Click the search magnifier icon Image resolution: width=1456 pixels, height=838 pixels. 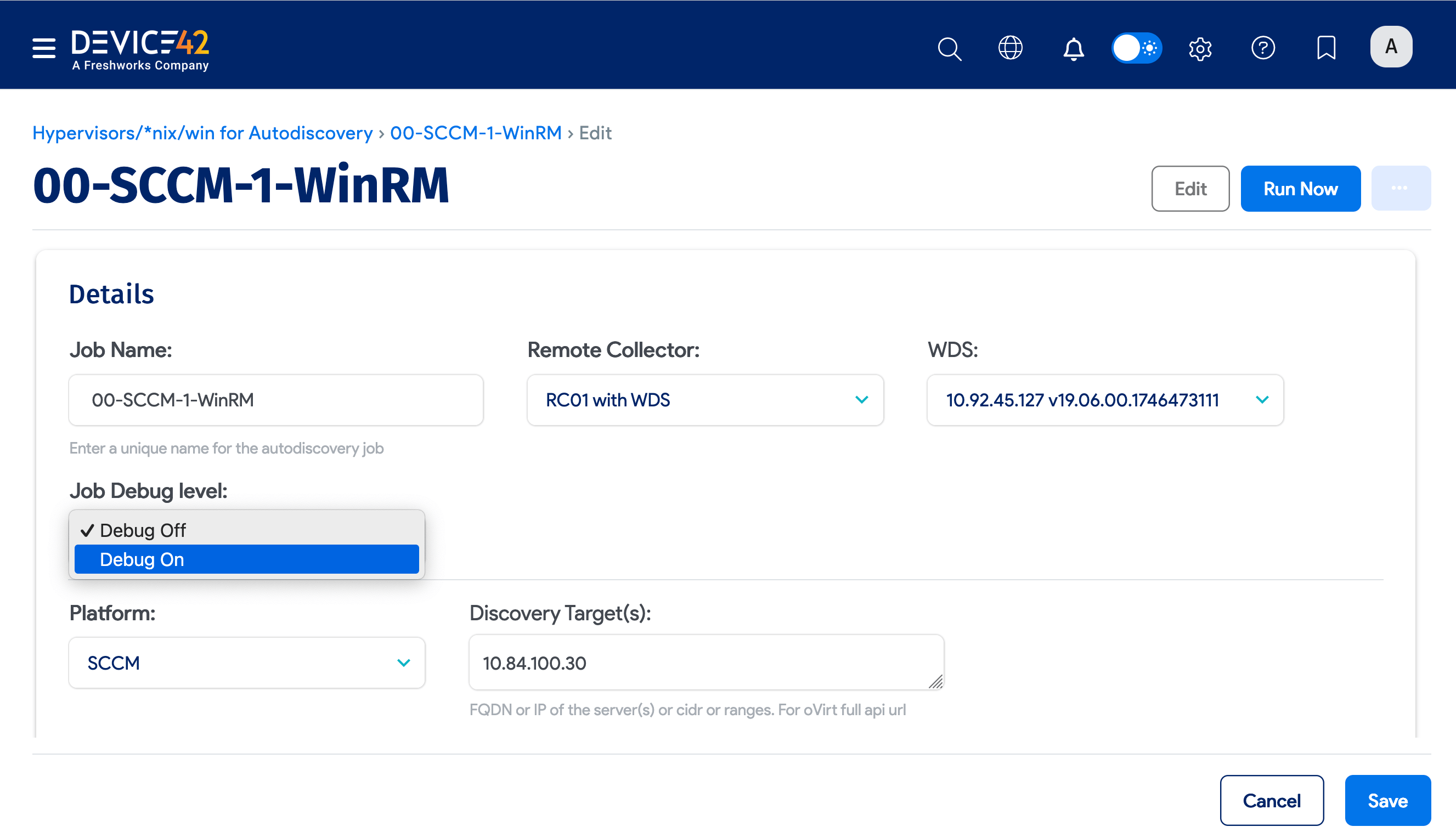click(950, 48)
